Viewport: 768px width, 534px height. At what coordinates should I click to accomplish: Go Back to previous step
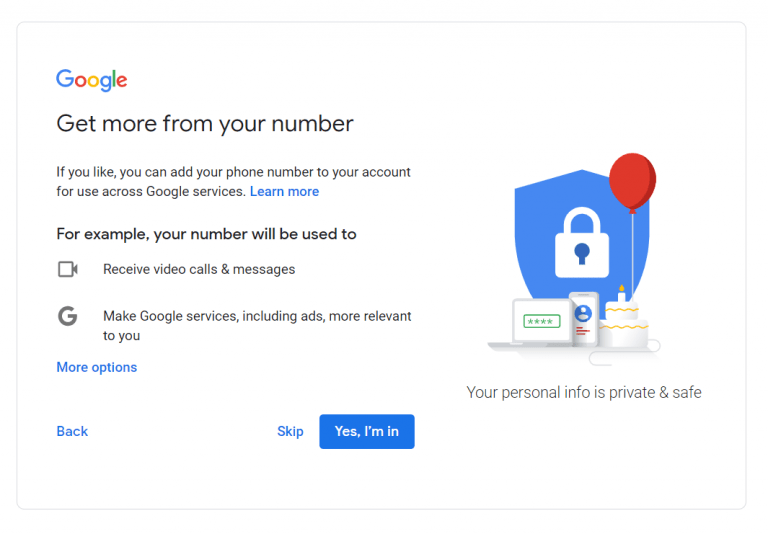[x=72, y=431]
